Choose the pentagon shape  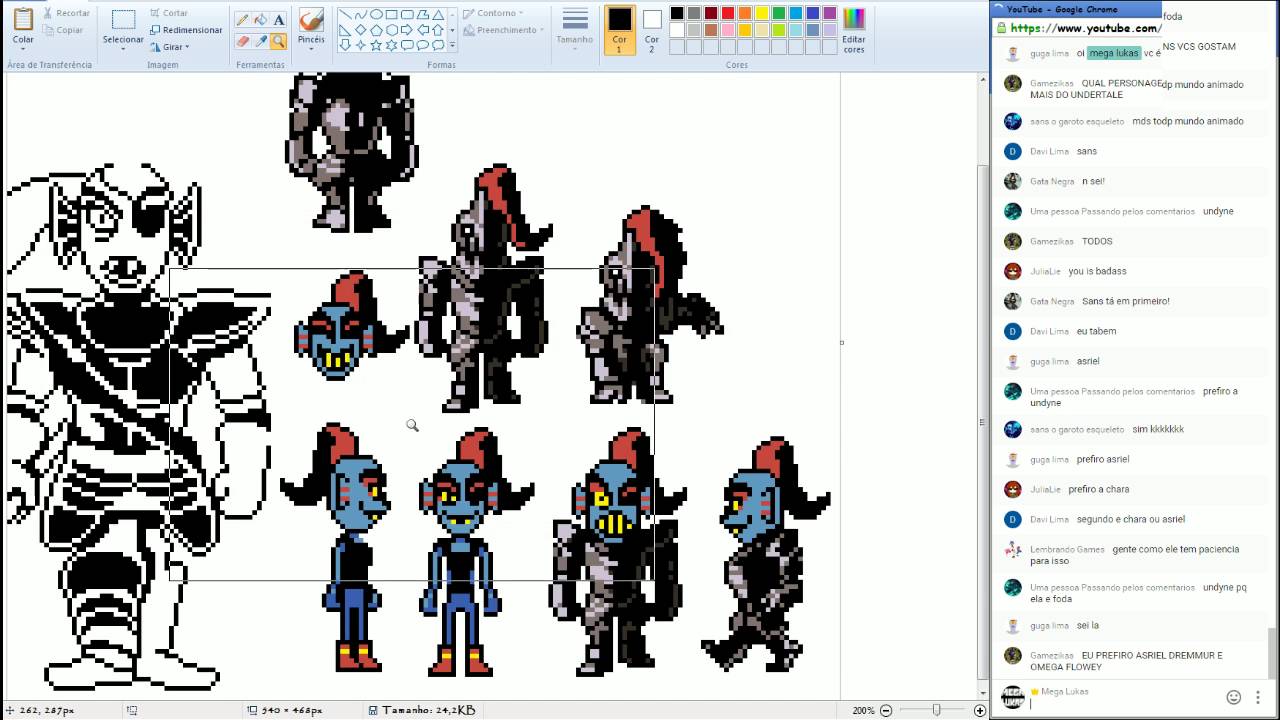pyautogui.click(x=376, y=30)
